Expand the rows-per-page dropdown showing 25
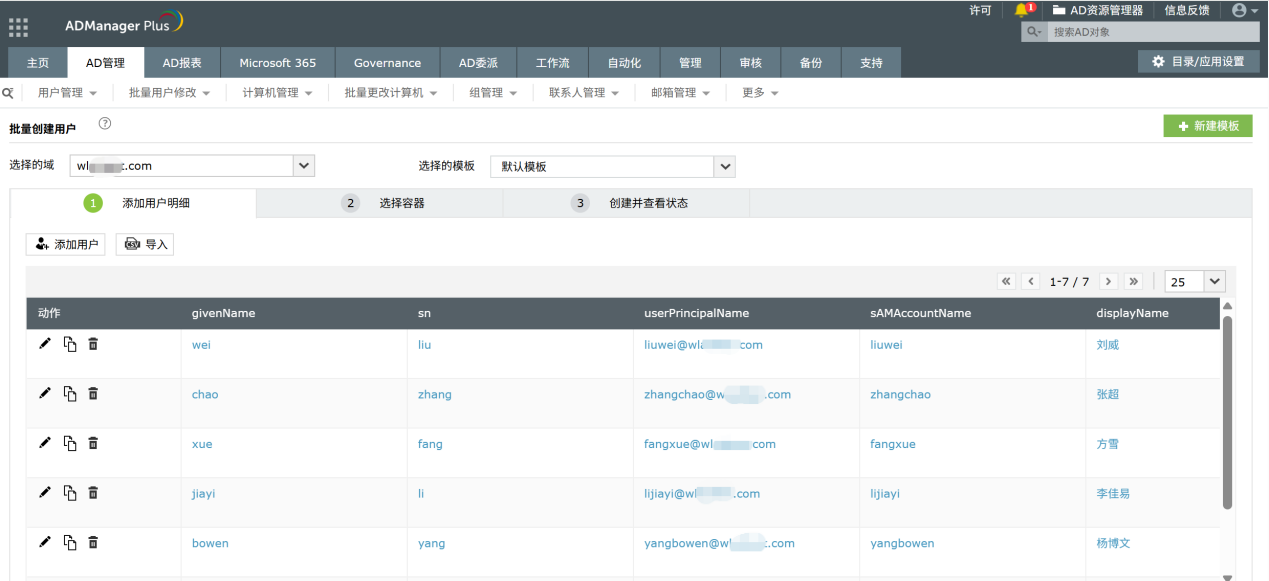 pyautogui.click(x=1214, y=282)
